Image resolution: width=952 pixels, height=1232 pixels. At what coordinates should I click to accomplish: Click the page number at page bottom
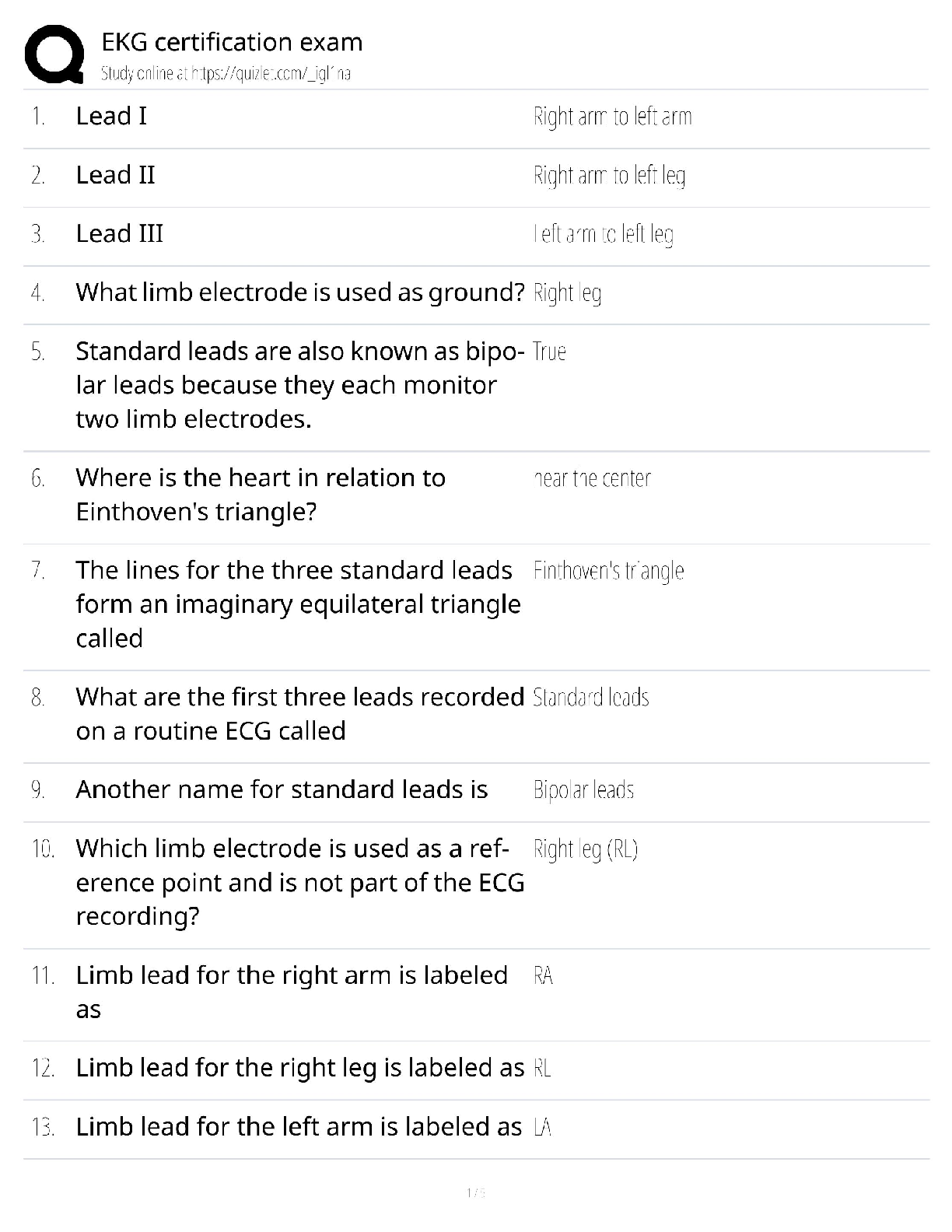click(475, 1193)
